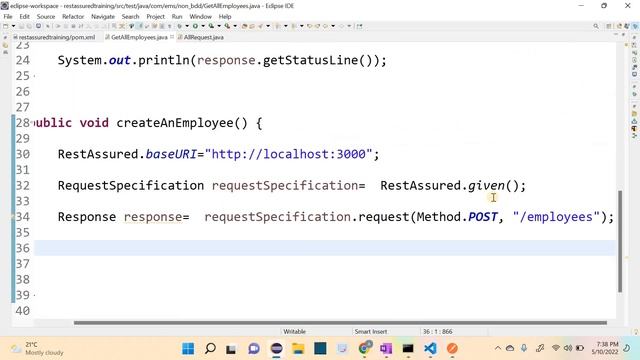
Task: Open the Search menu
Action: pos(130,16)
